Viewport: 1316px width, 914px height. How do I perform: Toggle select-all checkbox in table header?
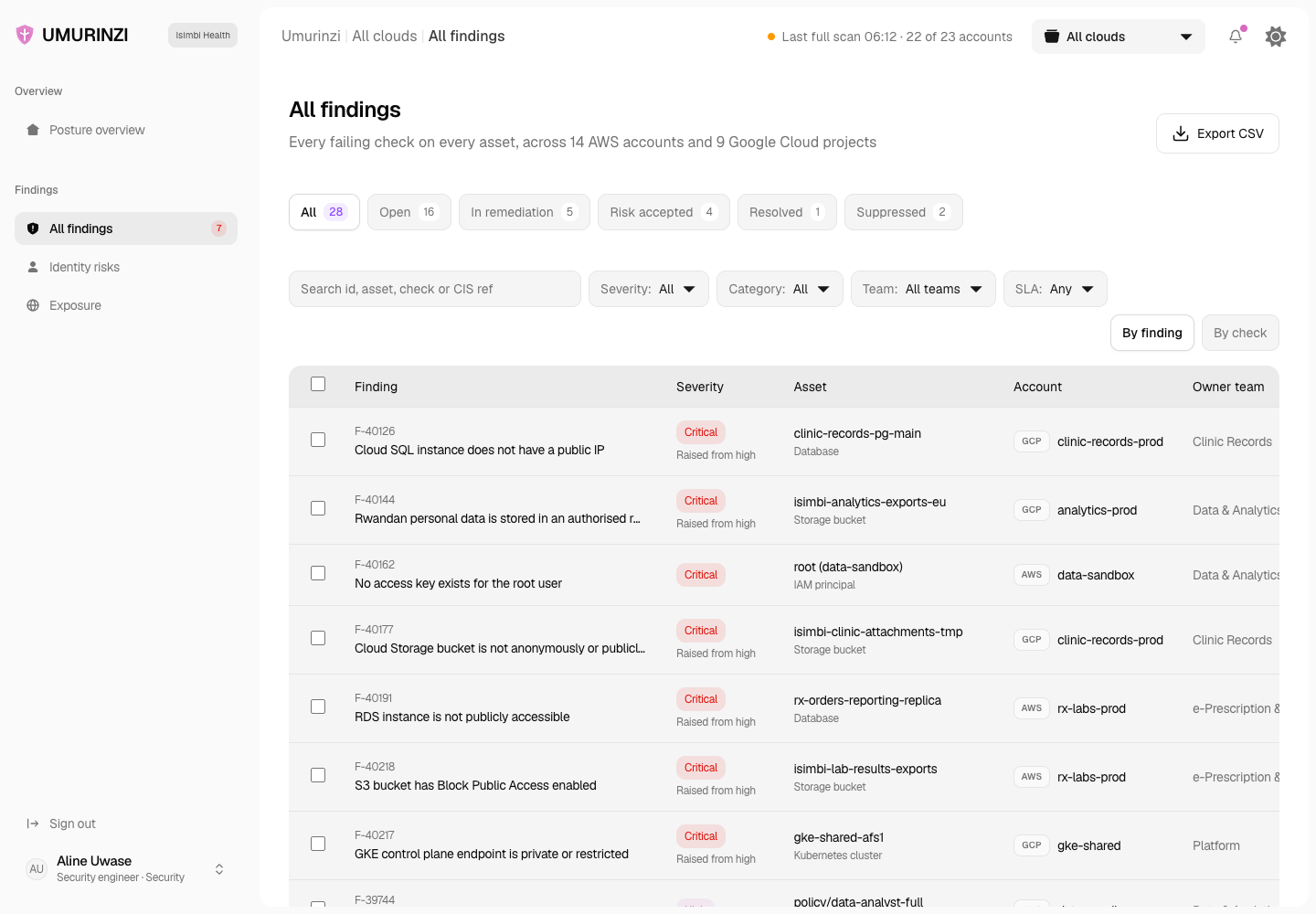[318, 384]
